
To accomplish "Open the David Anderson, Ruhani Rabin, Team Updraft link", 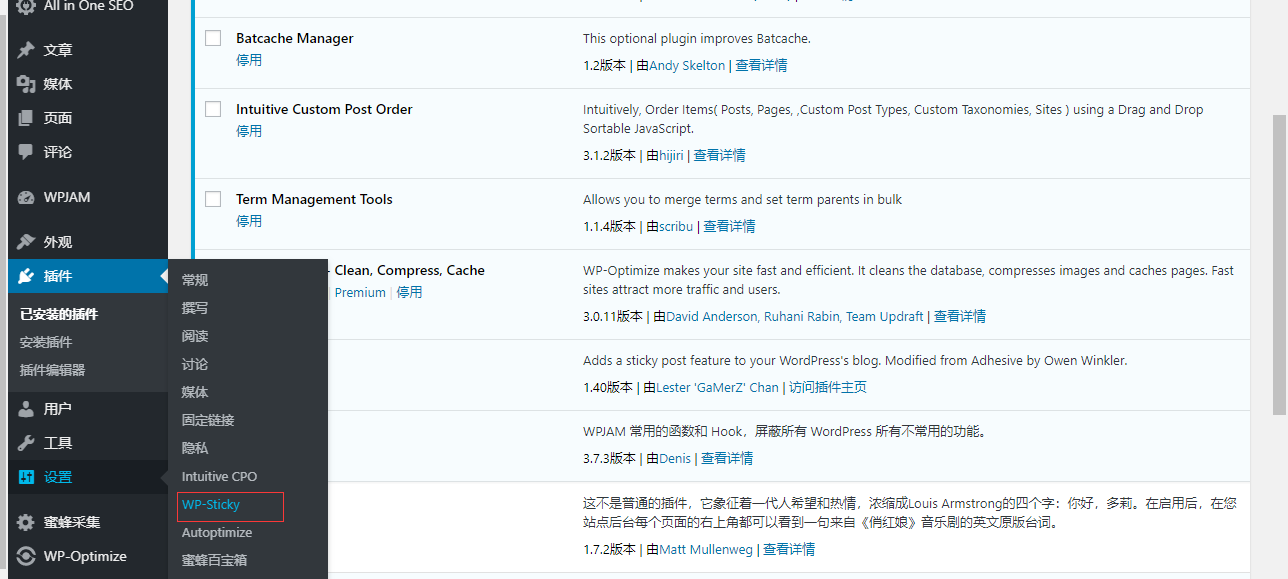I will [795, 316].
